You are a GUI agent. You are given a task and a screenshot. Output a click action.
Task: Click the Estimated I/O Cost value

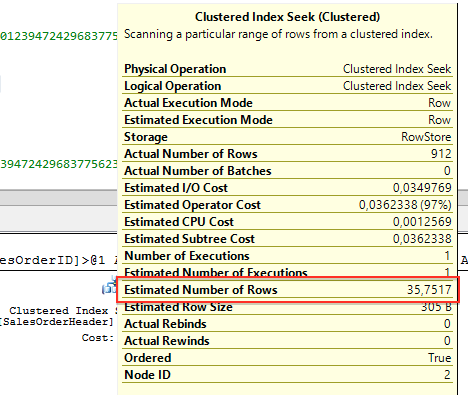pos(422,188)
